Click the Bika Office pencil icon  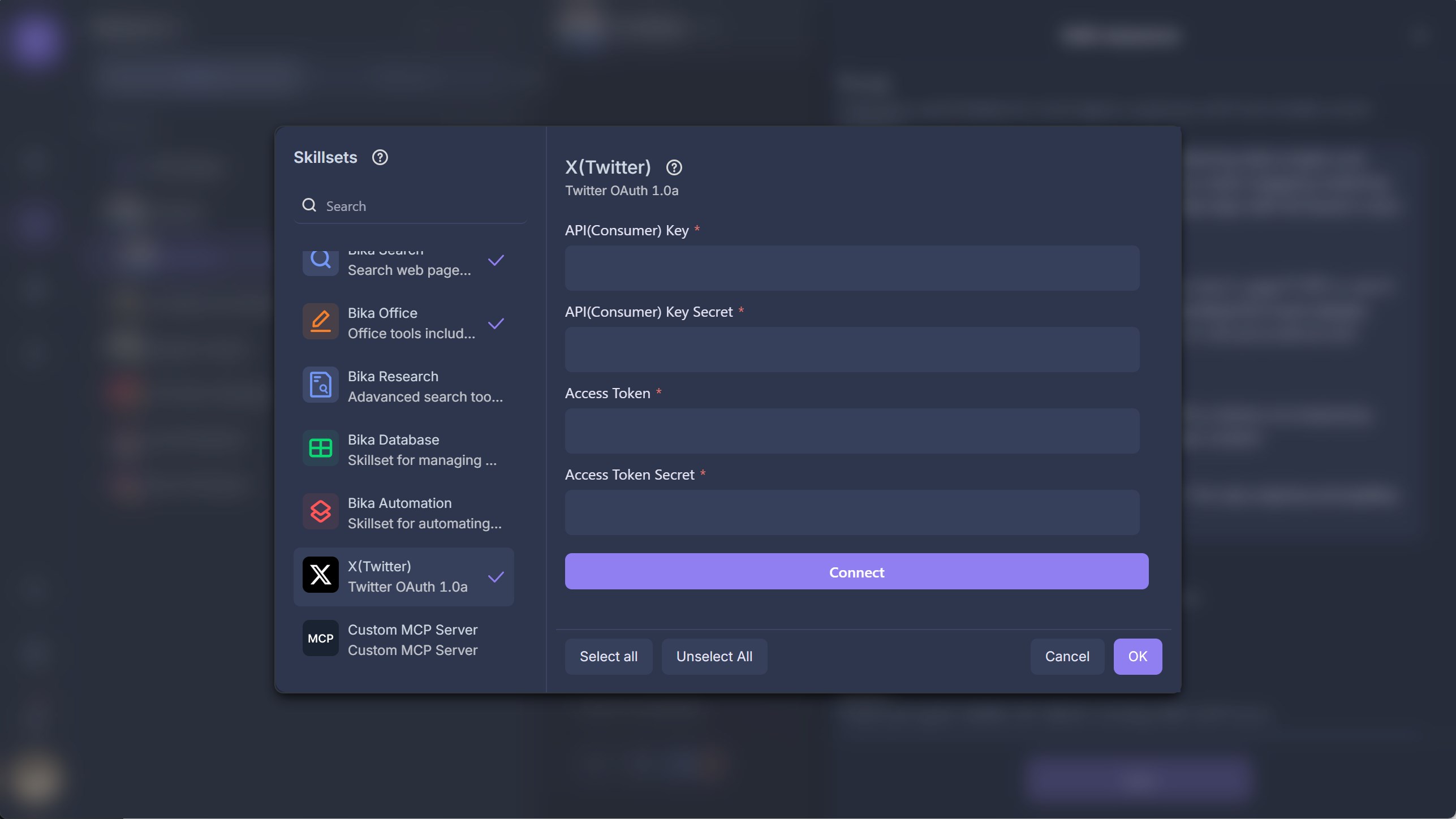(x=321, y=321)
